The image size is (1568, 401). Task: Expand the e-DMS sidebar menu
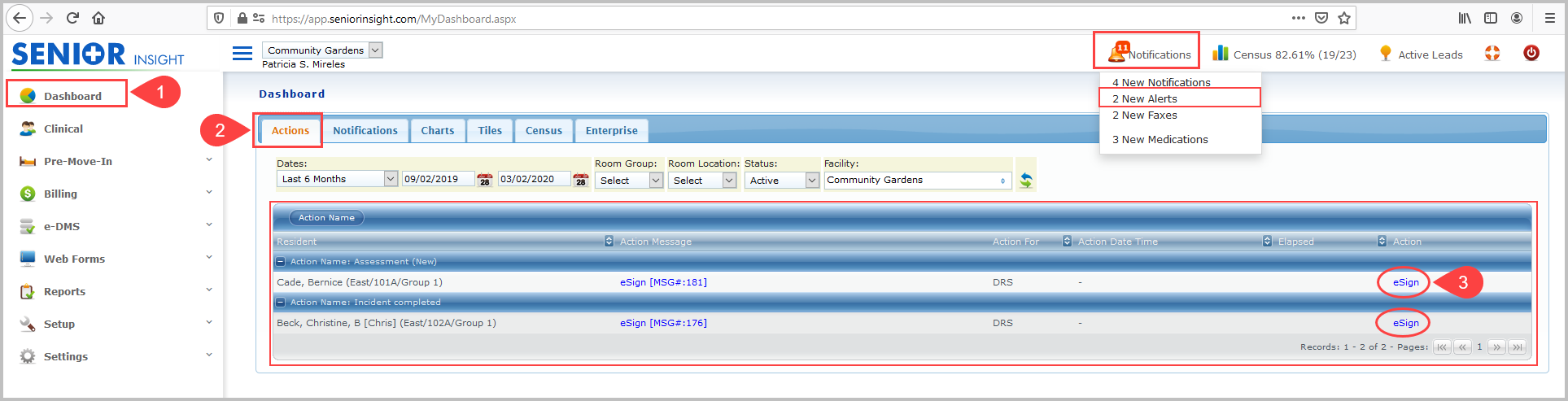coord(209,225)
